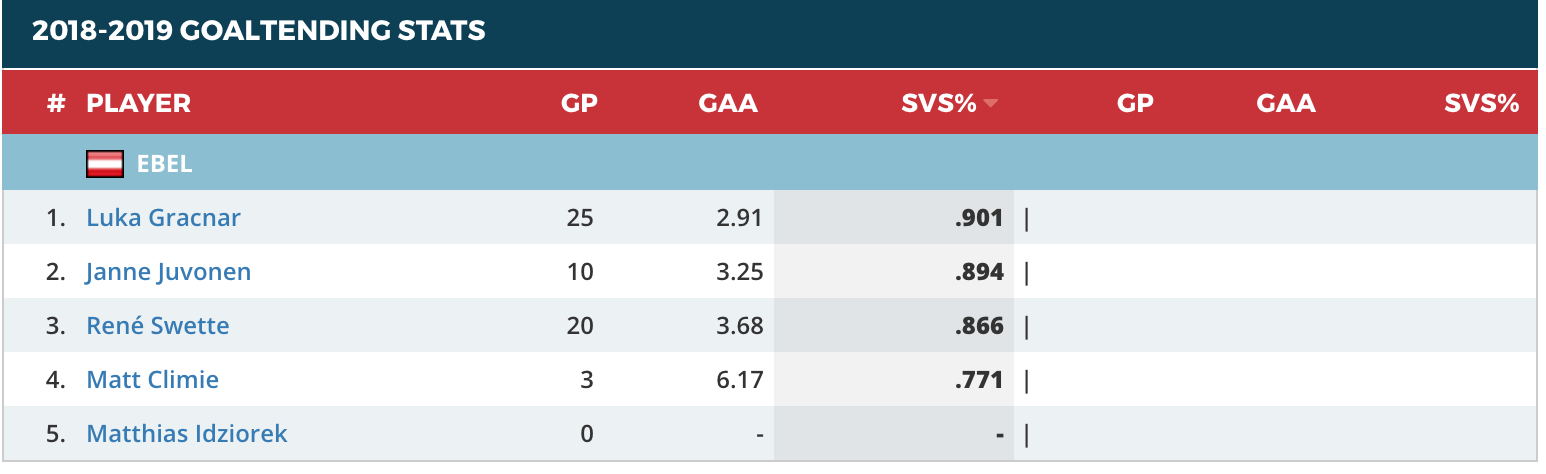Click the SVS% sort arrow indicator
Screen dimensions: 1546x474
(x=991, y=103)
